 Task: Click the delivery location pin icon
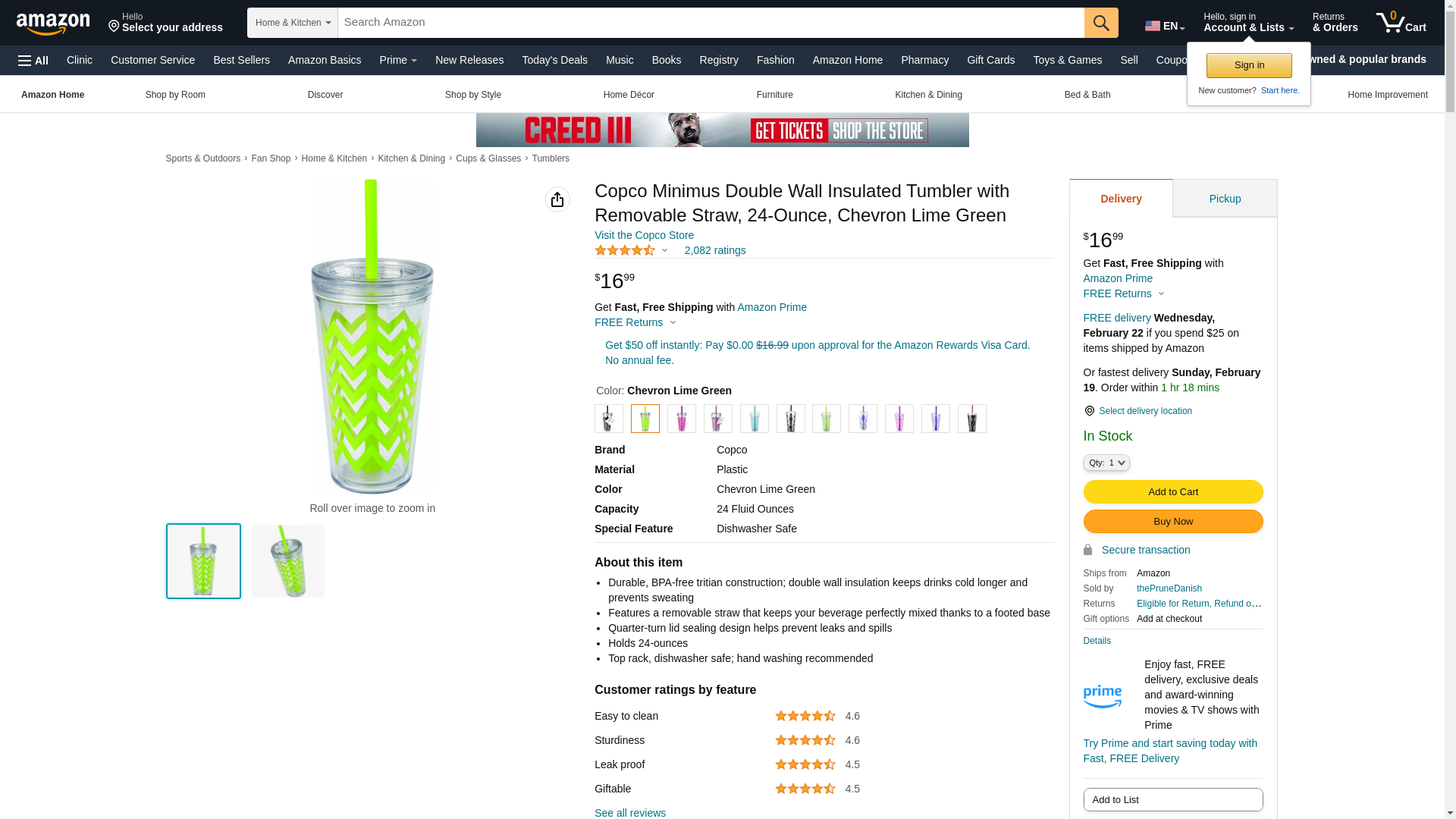click(x=1089, y=411)
